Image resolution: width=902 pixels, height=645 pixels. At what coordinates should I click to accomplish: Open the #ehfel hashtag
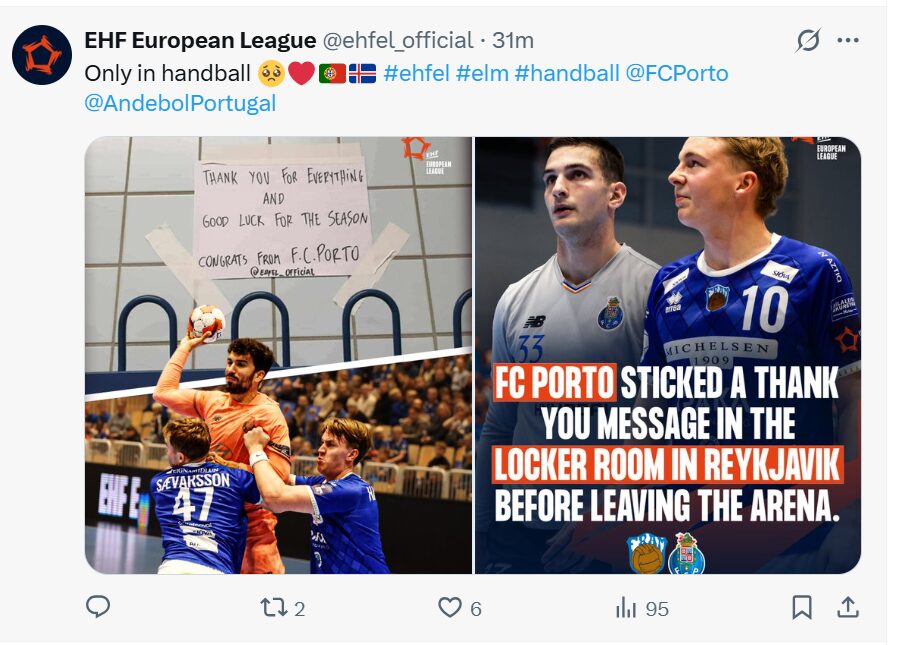(416, 74)
